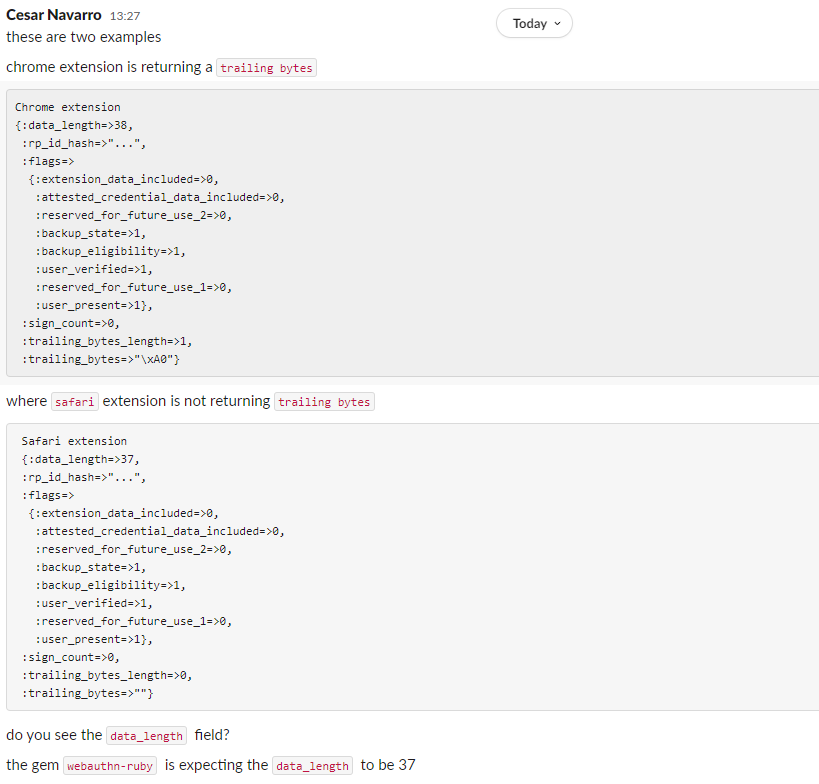The image size is (819, 784).
Task: Open the Today date jump dropdown
Action: 535,24
